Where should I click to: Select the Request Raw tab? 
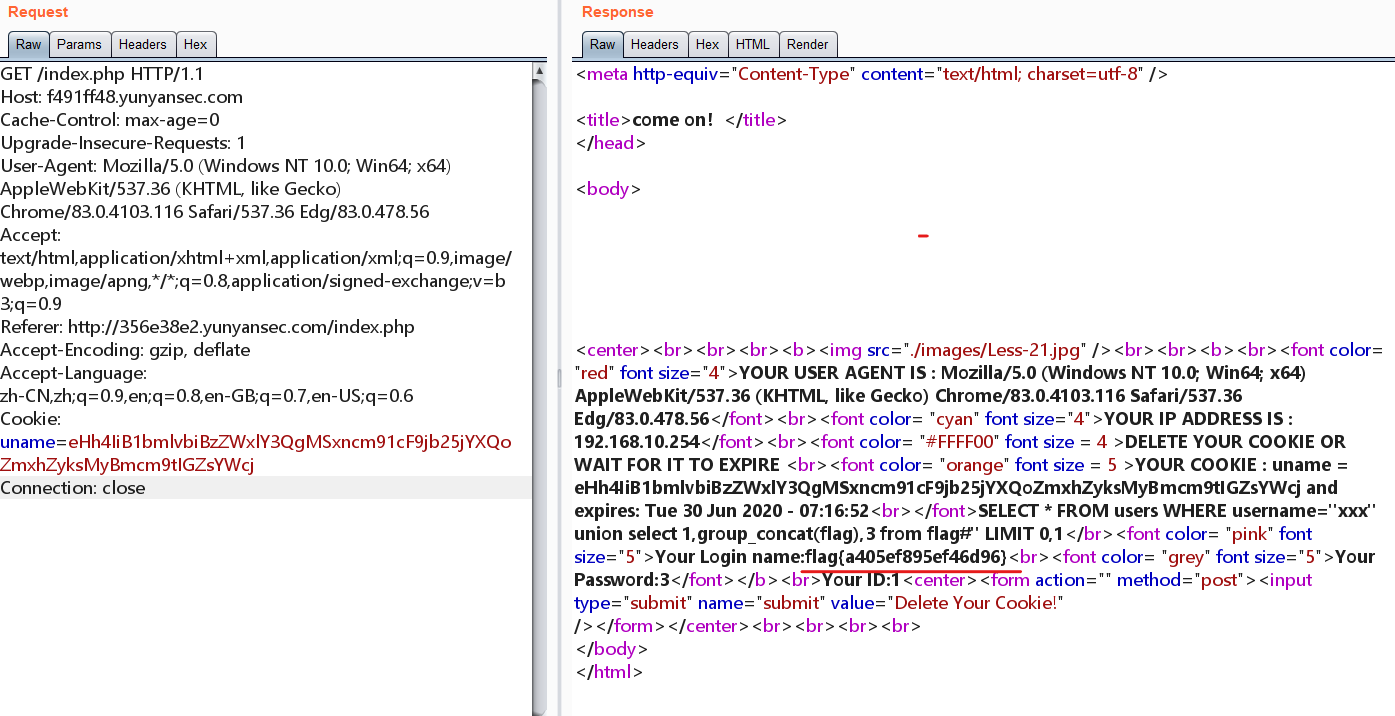(29, 44)
